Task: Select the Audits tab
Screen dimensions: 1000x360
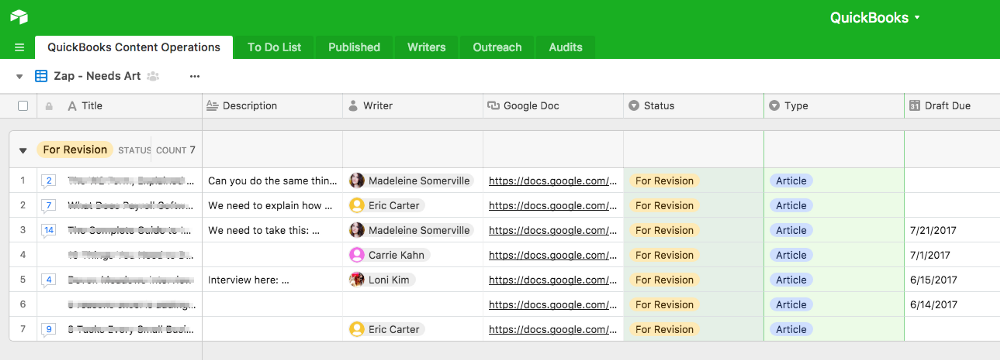Action: 566,47
